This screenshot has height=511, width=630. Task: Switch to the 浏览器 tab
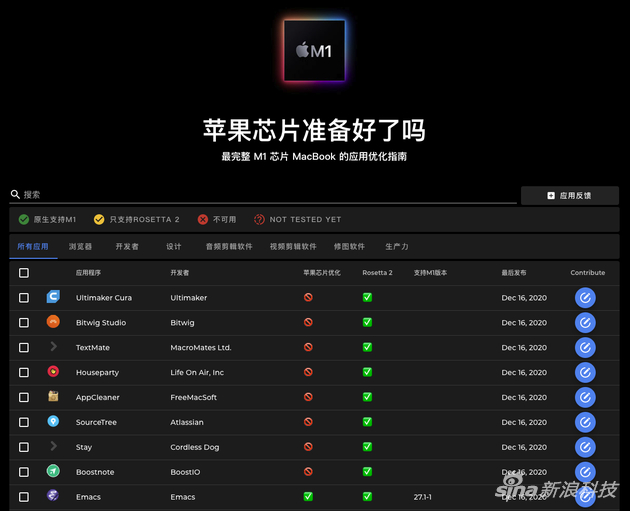[80, 246]
